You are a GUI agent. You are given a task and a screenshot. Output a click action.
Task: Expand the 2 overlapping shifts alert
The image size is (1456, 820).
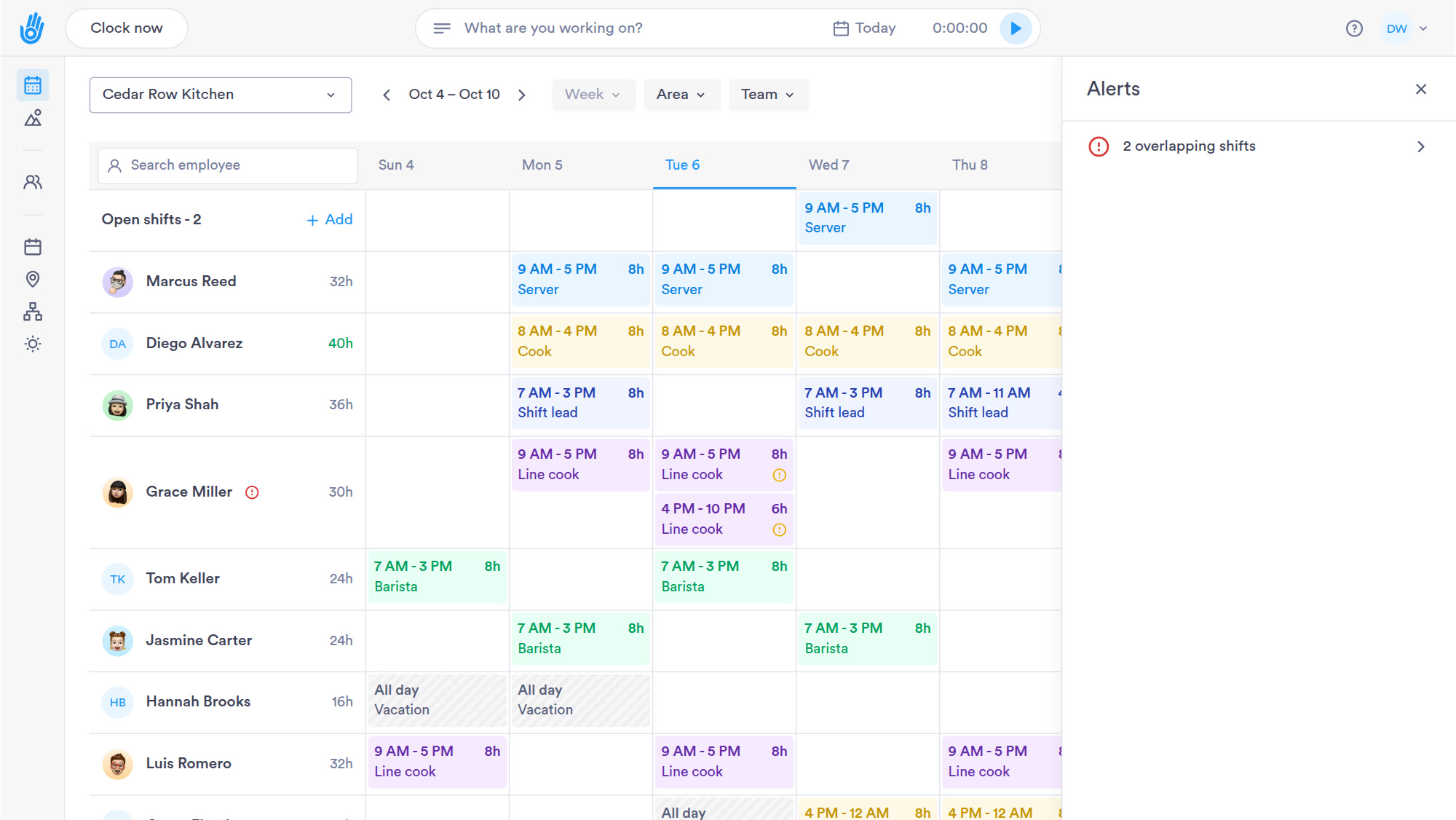(1259, 146)
